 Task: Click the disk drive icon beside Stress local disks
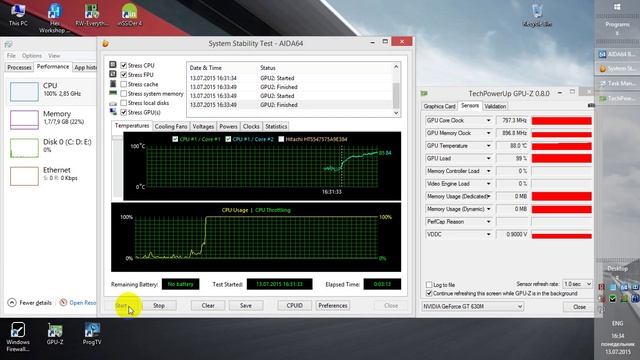tap(113, 103)
